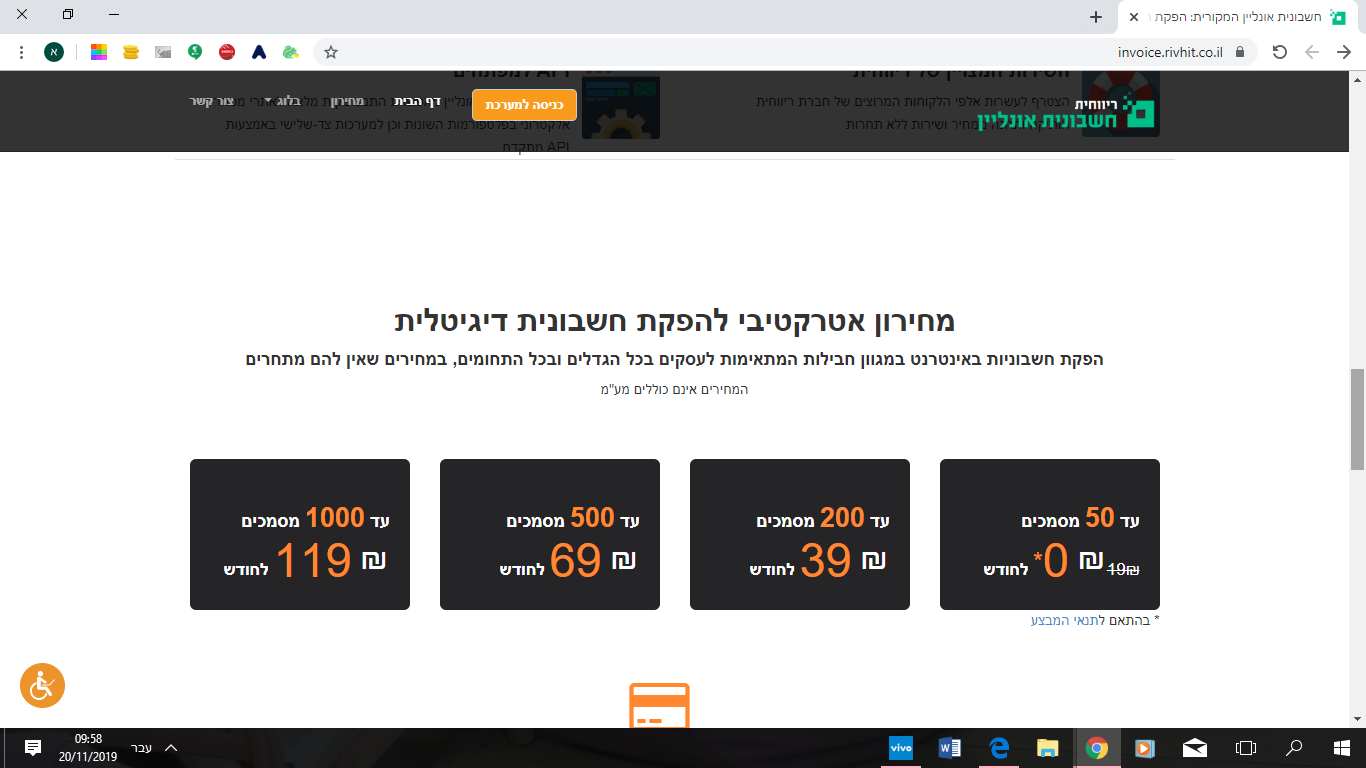Select the עד 200 מסמכים plan card

point(800,534)
